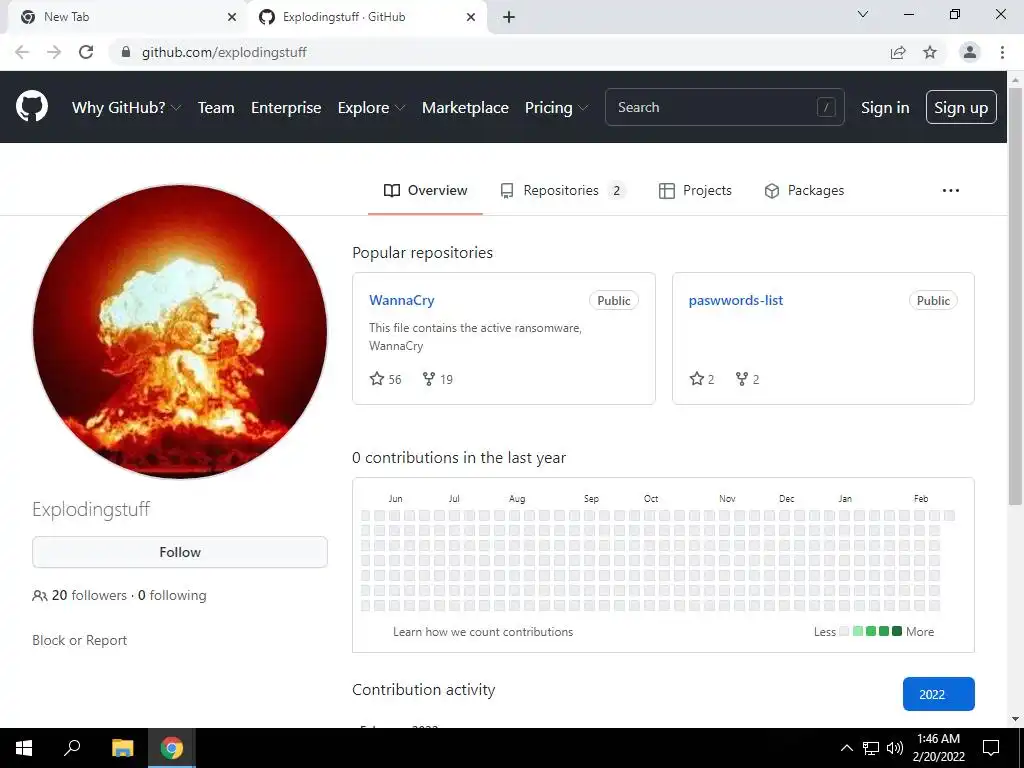1024x768 pixels.
Task: Select the 2022 year filter button
Action: pyautogui.click(x=938, y=694)
